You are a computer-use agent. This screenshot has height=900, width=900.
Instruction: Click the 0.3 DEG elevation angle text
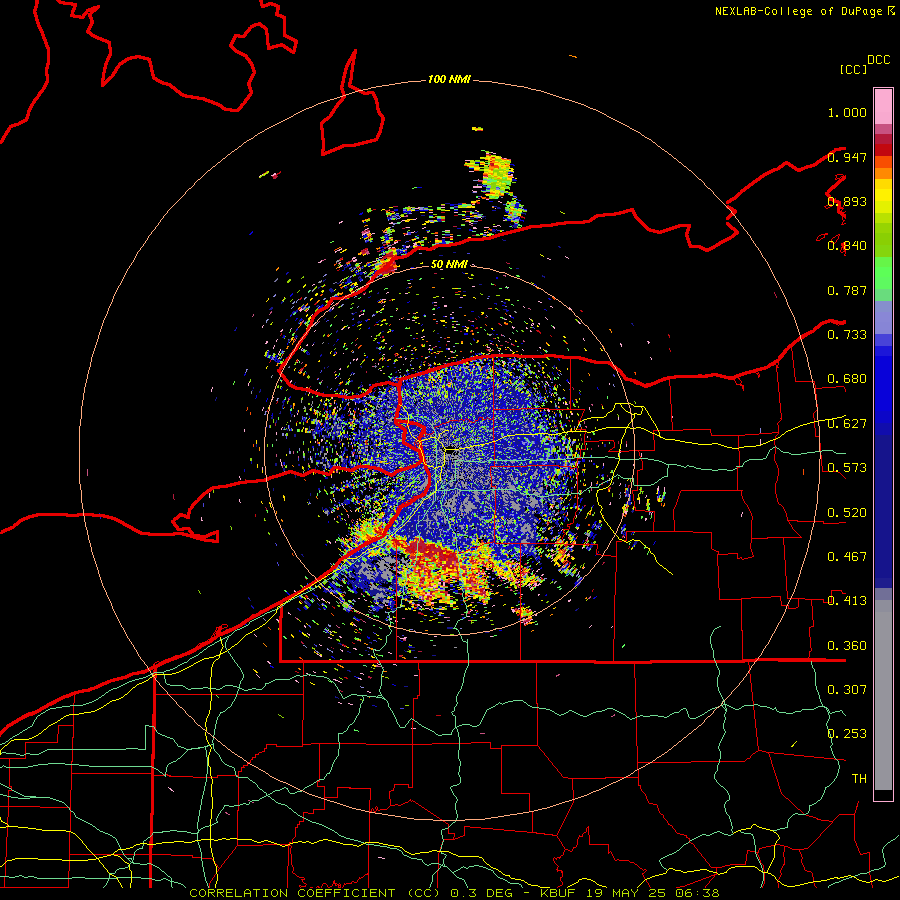(x=482, y=893)
